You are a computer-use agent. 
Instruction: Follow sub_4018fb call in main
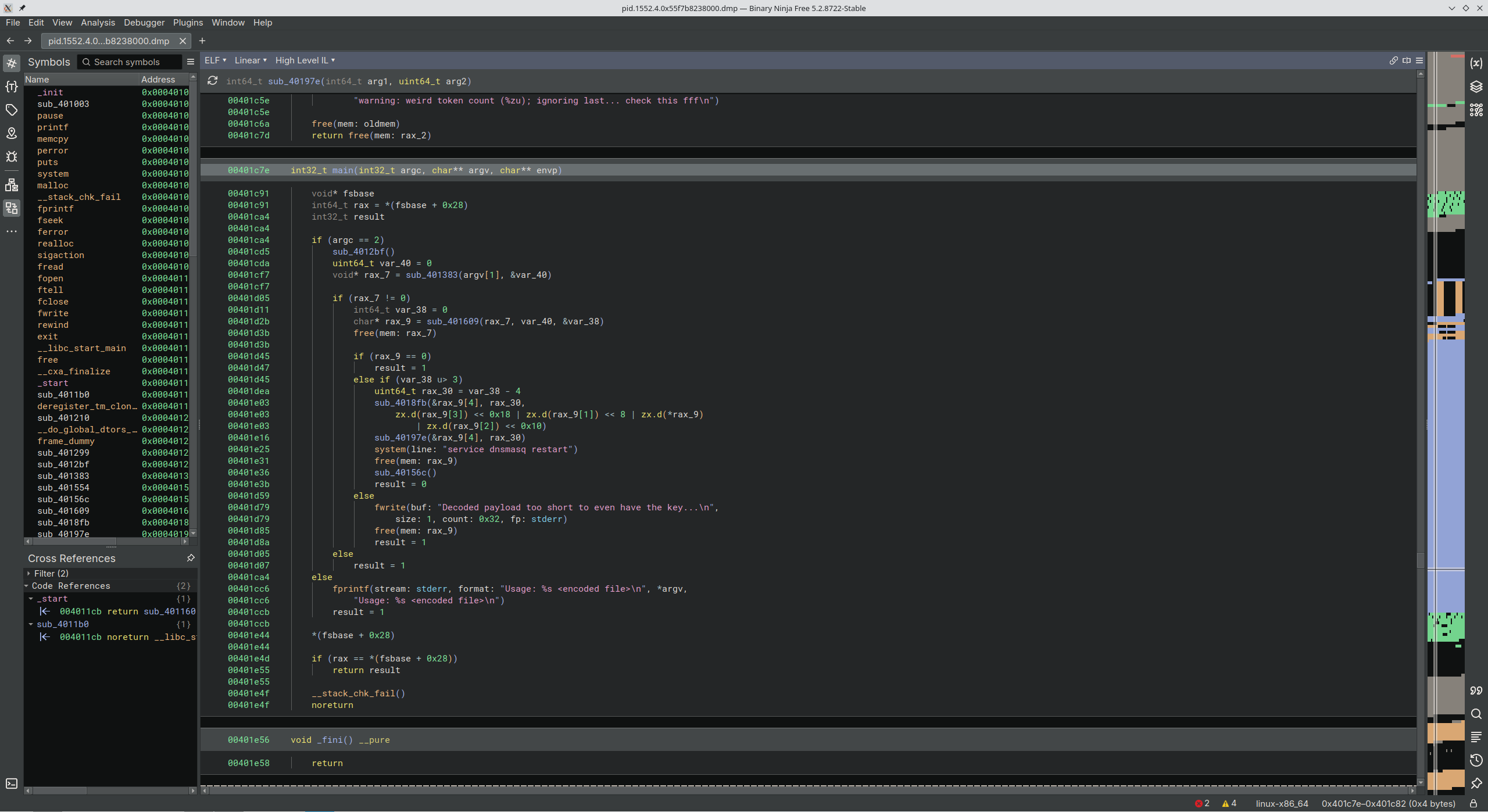pyautogui.click(x=400, y=403)
